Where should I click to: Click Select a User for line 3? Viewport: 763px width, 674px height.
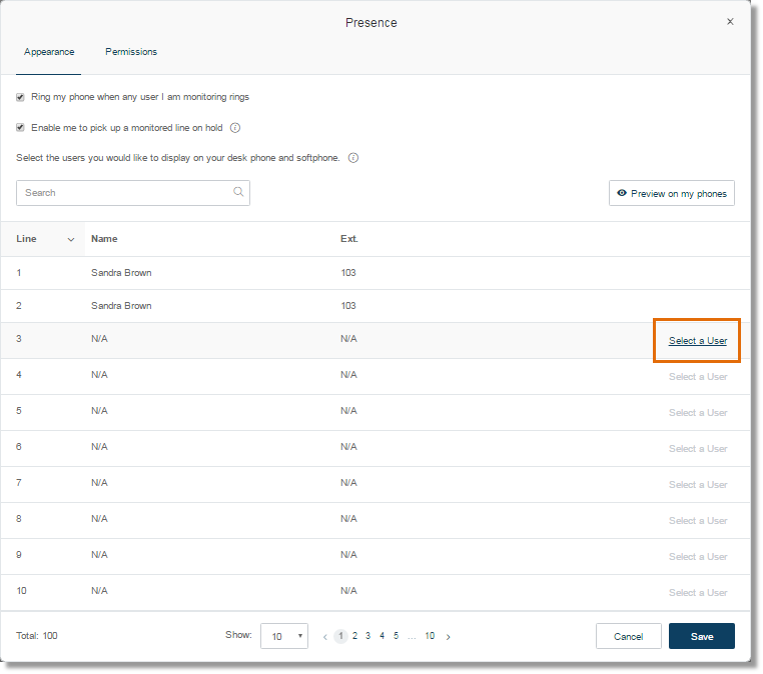tap(698, 341)
